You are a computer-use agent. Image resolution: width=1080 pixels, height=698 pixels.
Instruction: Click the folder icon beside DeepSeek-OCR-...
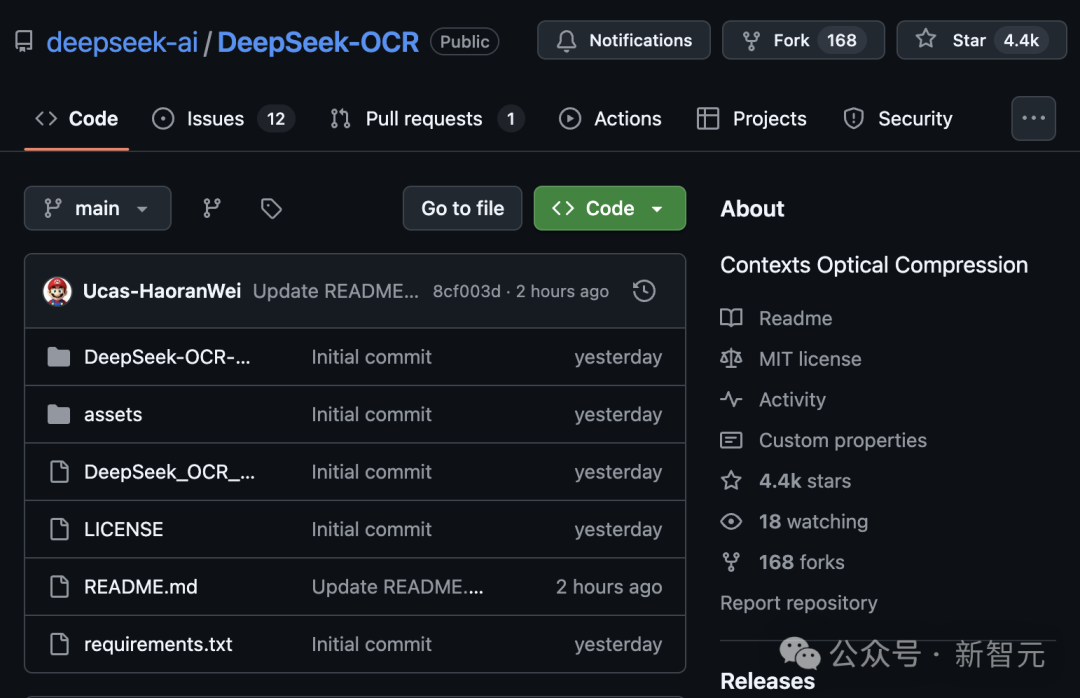(59, 357)
